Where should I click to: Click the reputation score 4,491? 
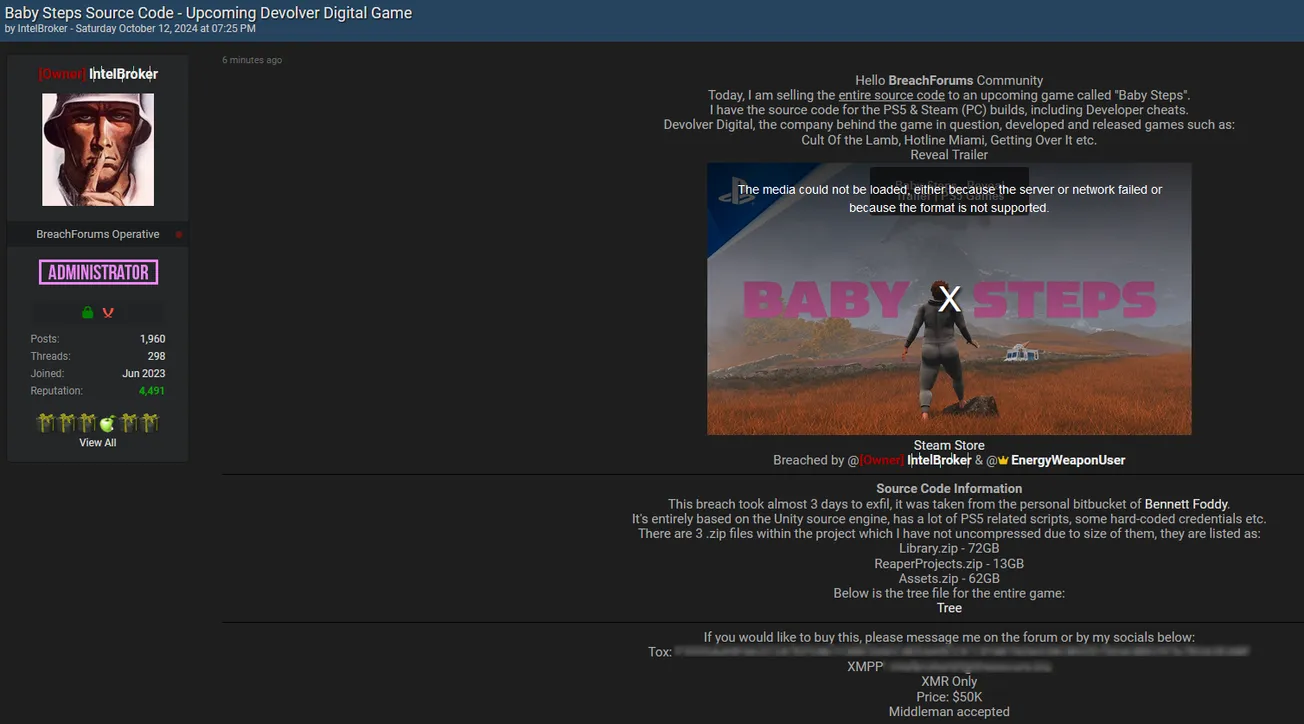click(152, 391)
